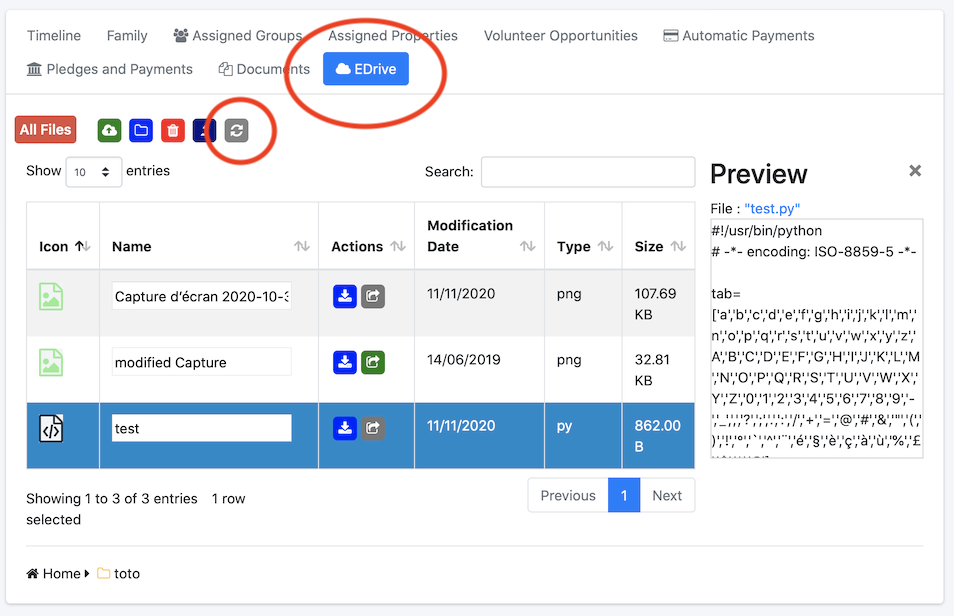Open the Show entries count dropdown

94,172
